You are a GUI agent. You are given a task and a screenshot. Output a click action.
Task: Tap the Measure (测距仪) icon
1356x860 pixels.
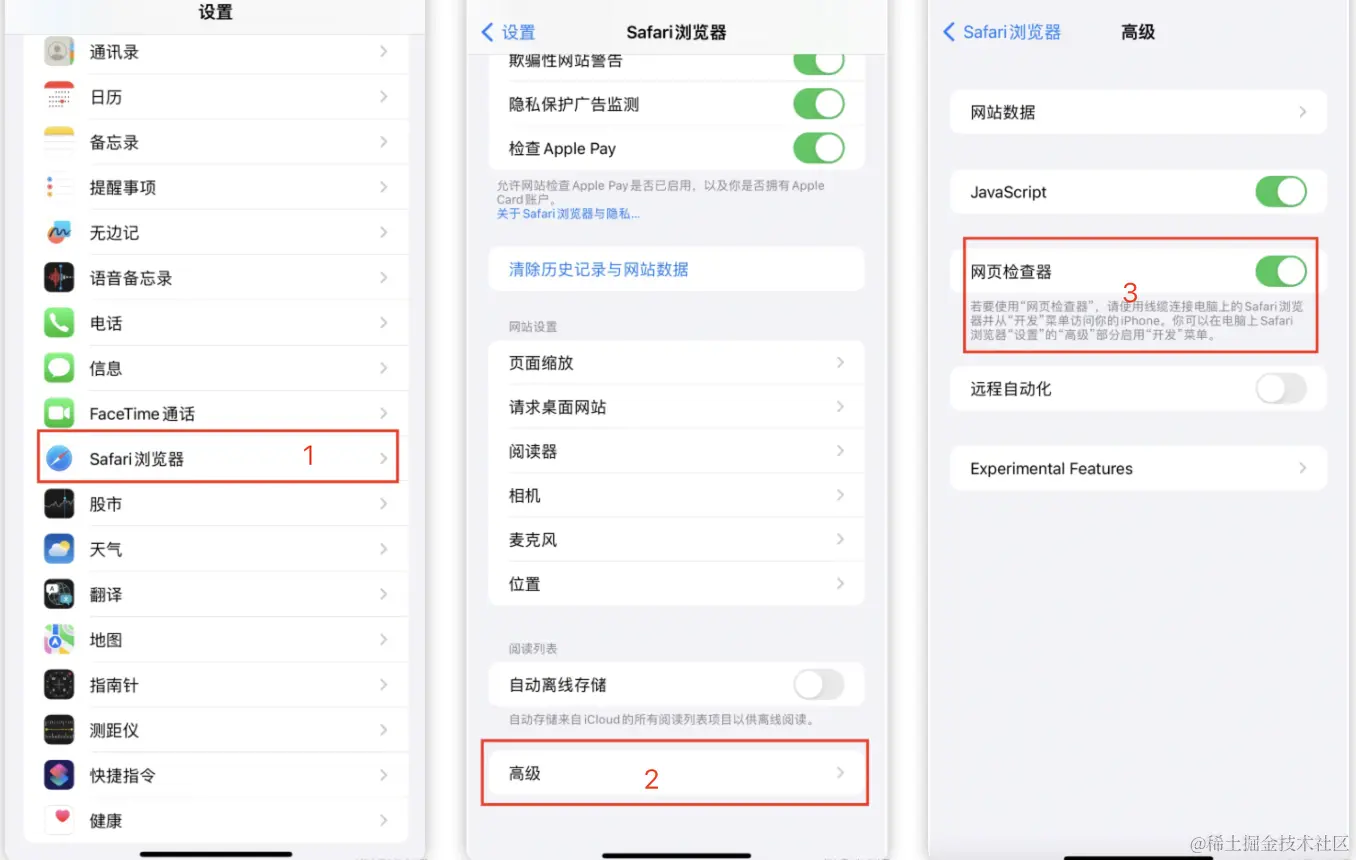[x=59, y=730]
